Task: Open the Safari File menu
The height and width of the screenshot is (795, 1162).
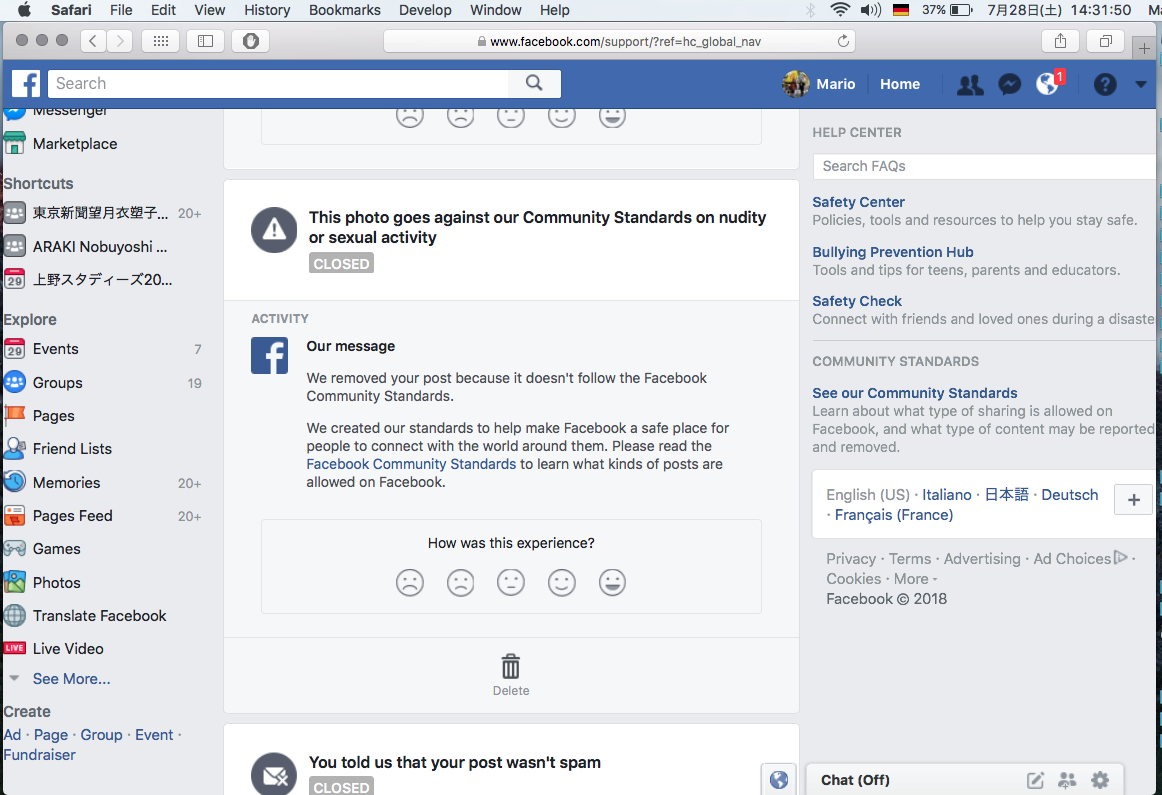Action: click(121, 10)
